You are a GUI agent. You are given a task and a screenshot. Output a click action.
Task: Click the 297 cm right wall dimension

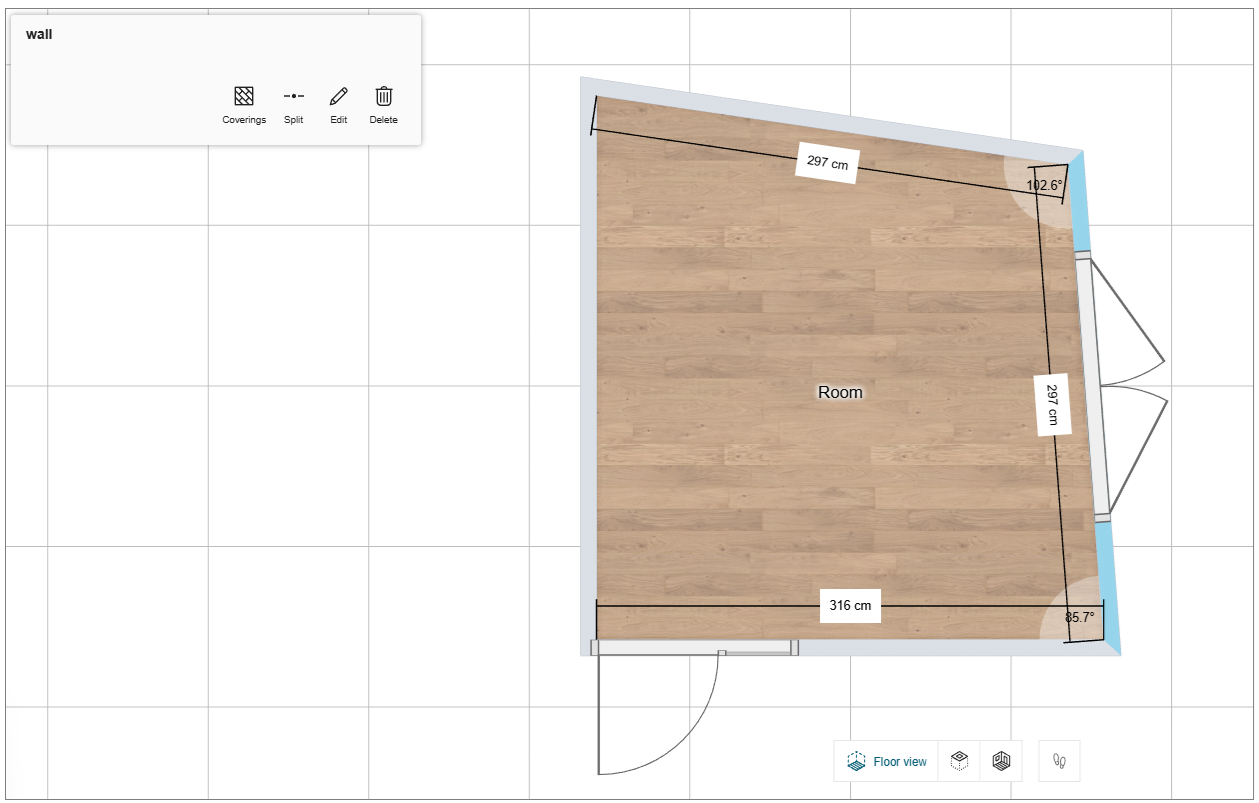(1053, 404)
